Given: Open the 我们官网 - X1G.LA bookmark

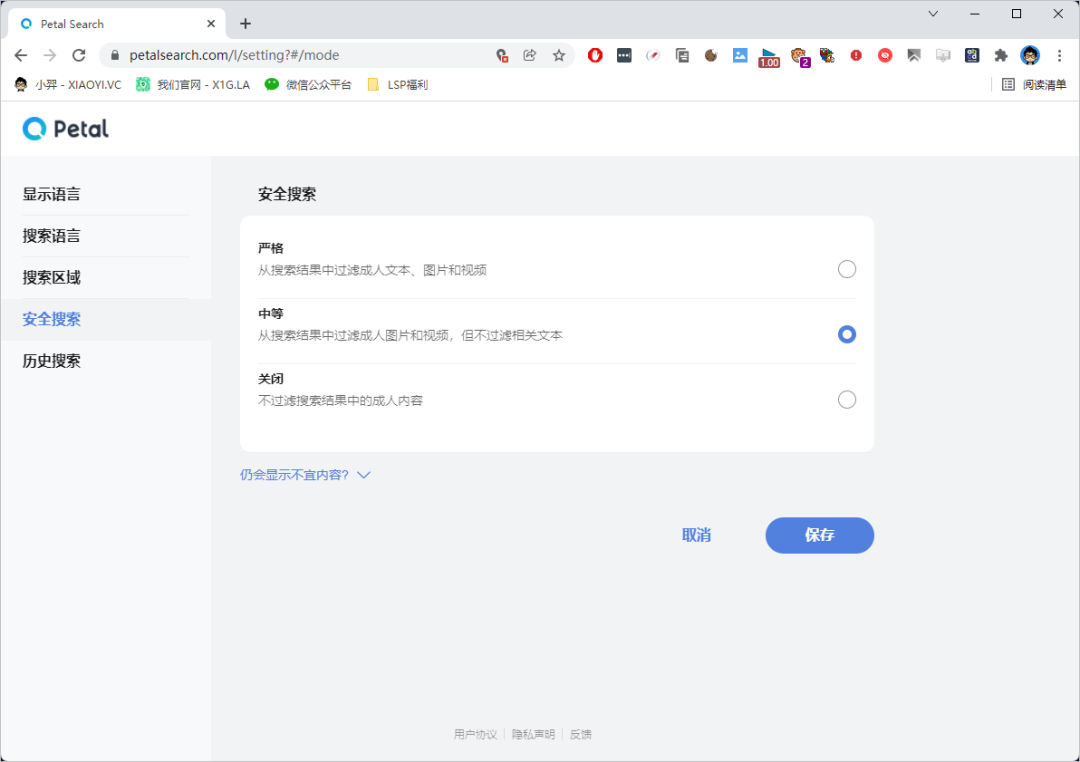Looking at the screenshot, I should coord(193,85).
